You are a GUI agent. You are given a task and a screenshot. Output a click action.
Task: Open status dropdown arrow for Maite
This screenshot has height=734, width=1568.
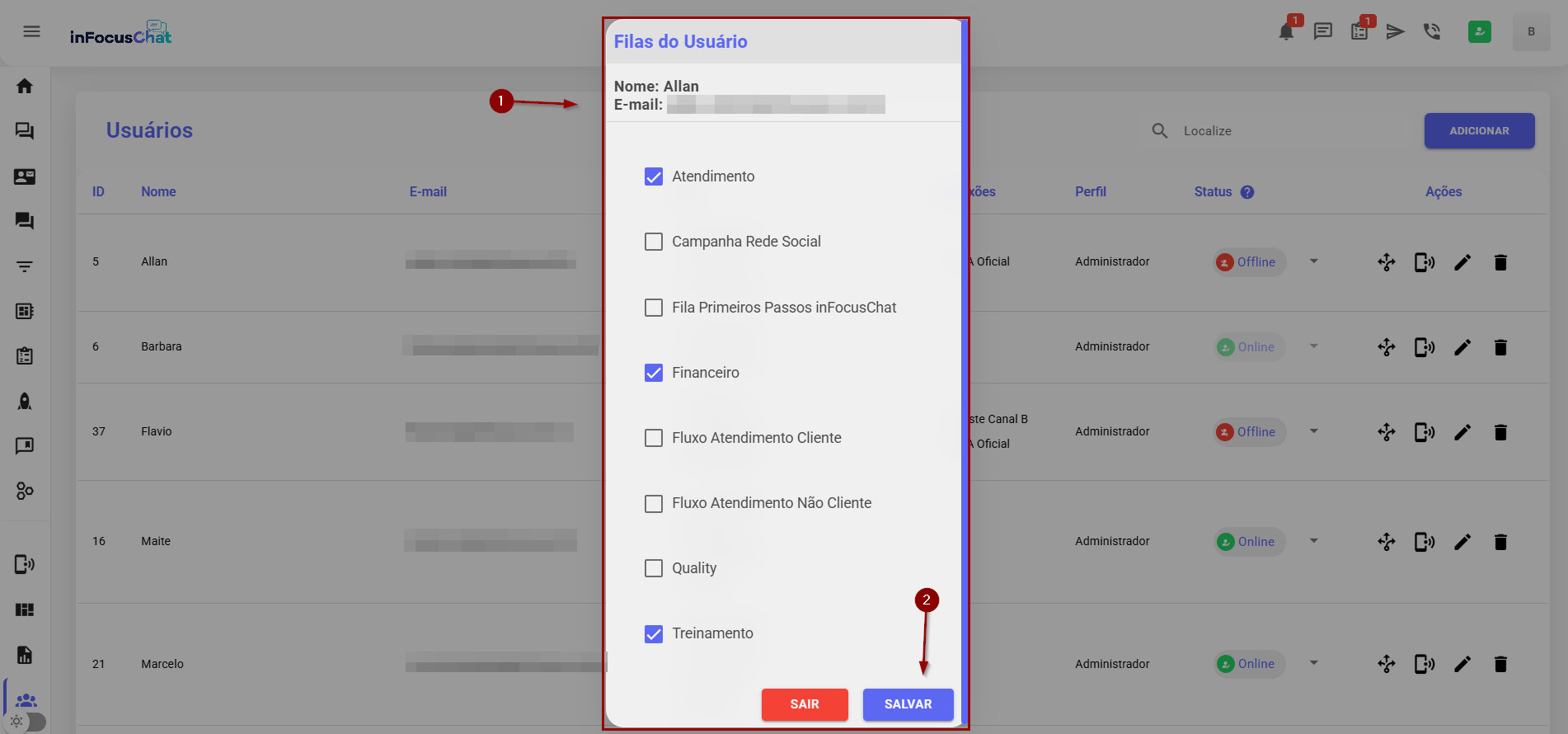pos(1314,541)
